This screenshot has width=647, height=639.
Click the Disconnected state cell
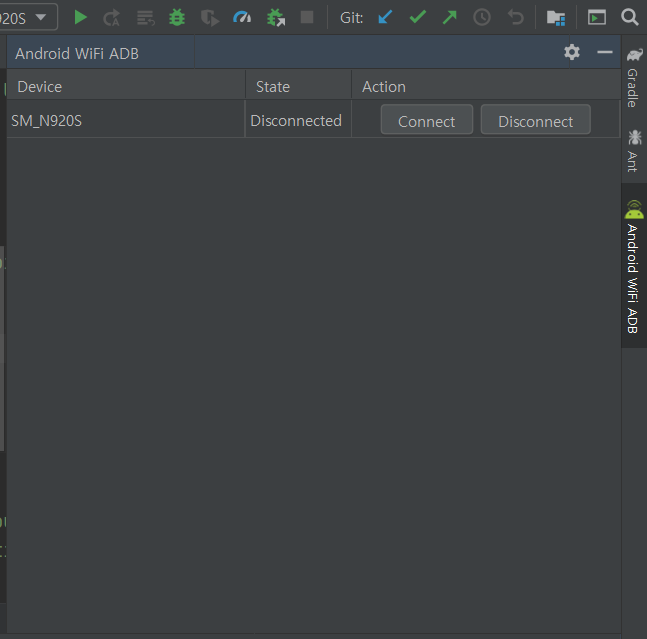click(298, 120)
